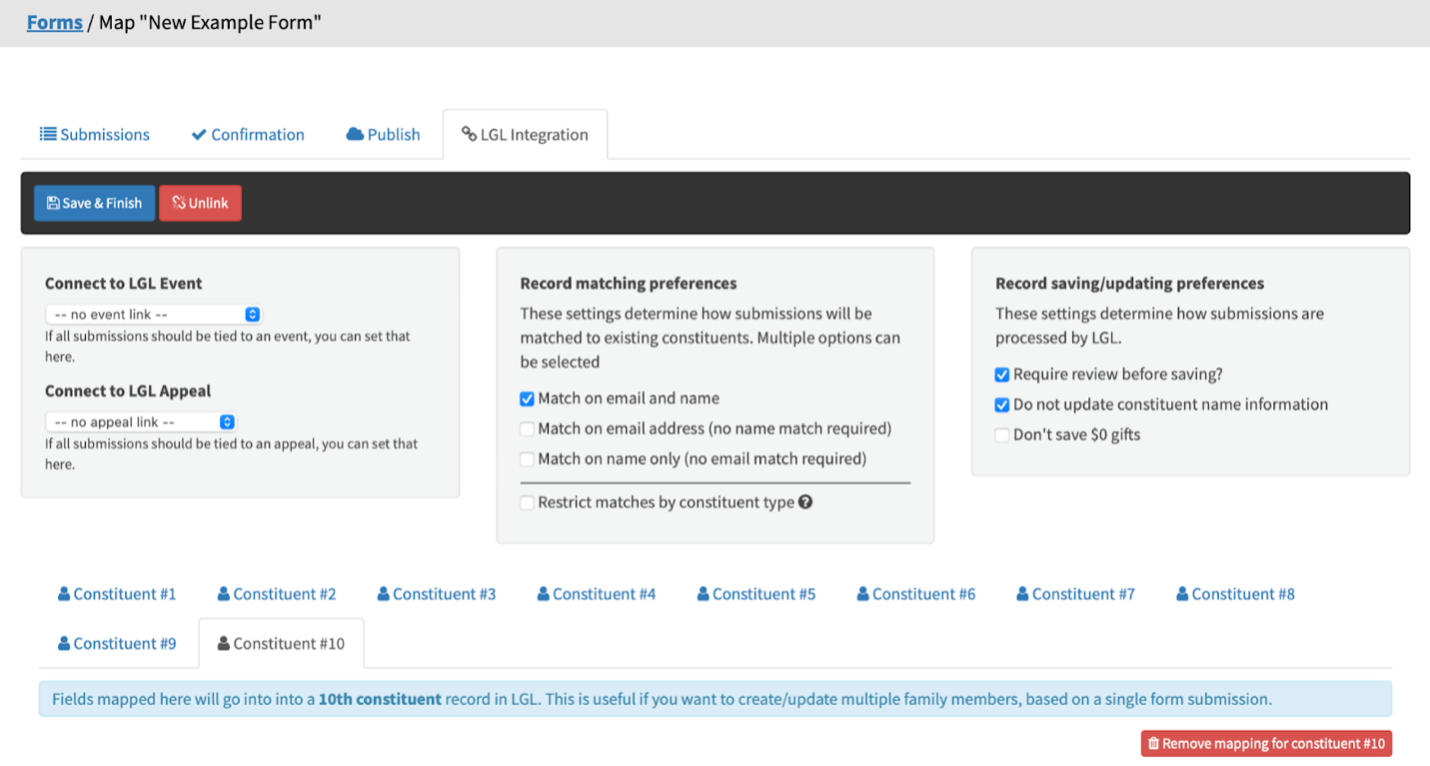The height and width of the screenshot is (766, 1430).
Task: Tick Match on email address checkbox
Action: pos(527,429)
